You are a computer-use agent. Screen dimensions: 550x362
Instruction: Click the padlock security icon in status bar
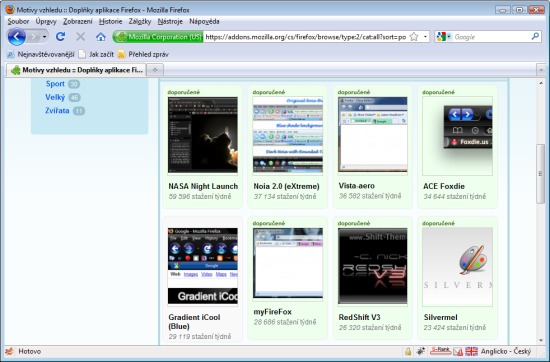(408, 351)
